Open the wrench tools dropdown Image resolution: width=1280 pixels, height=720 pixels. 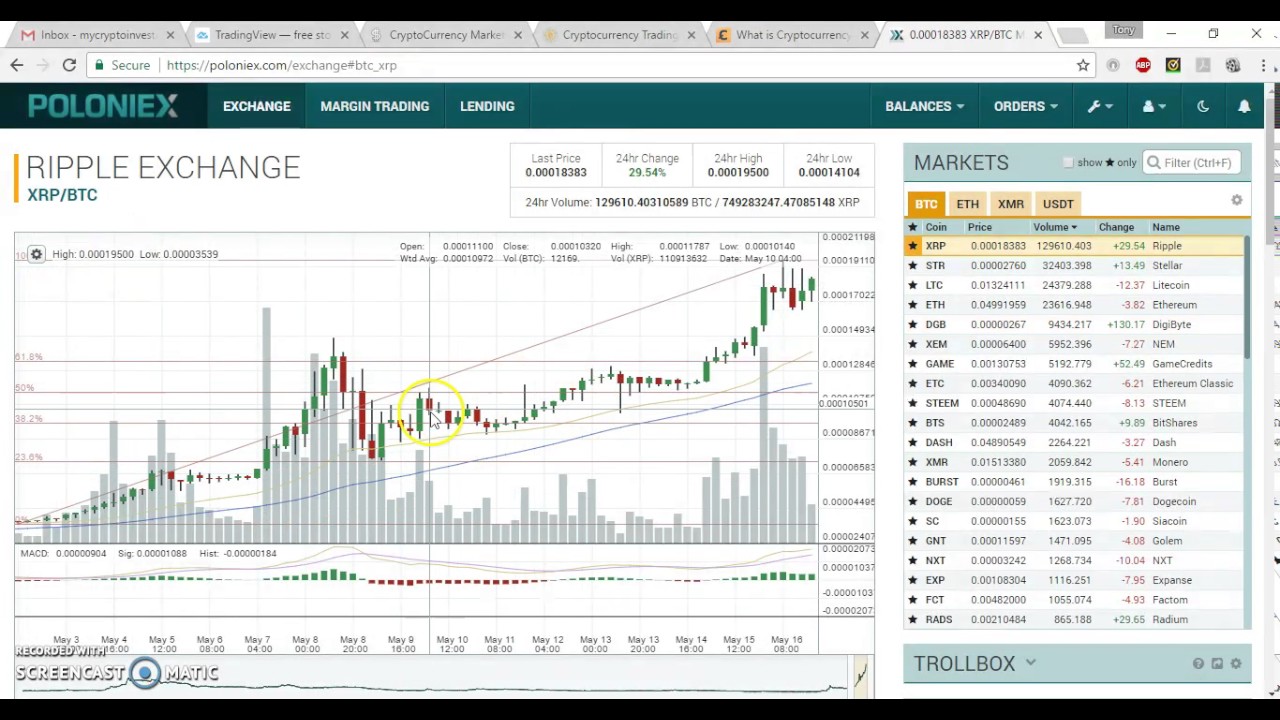click(x=1100, y=106)
